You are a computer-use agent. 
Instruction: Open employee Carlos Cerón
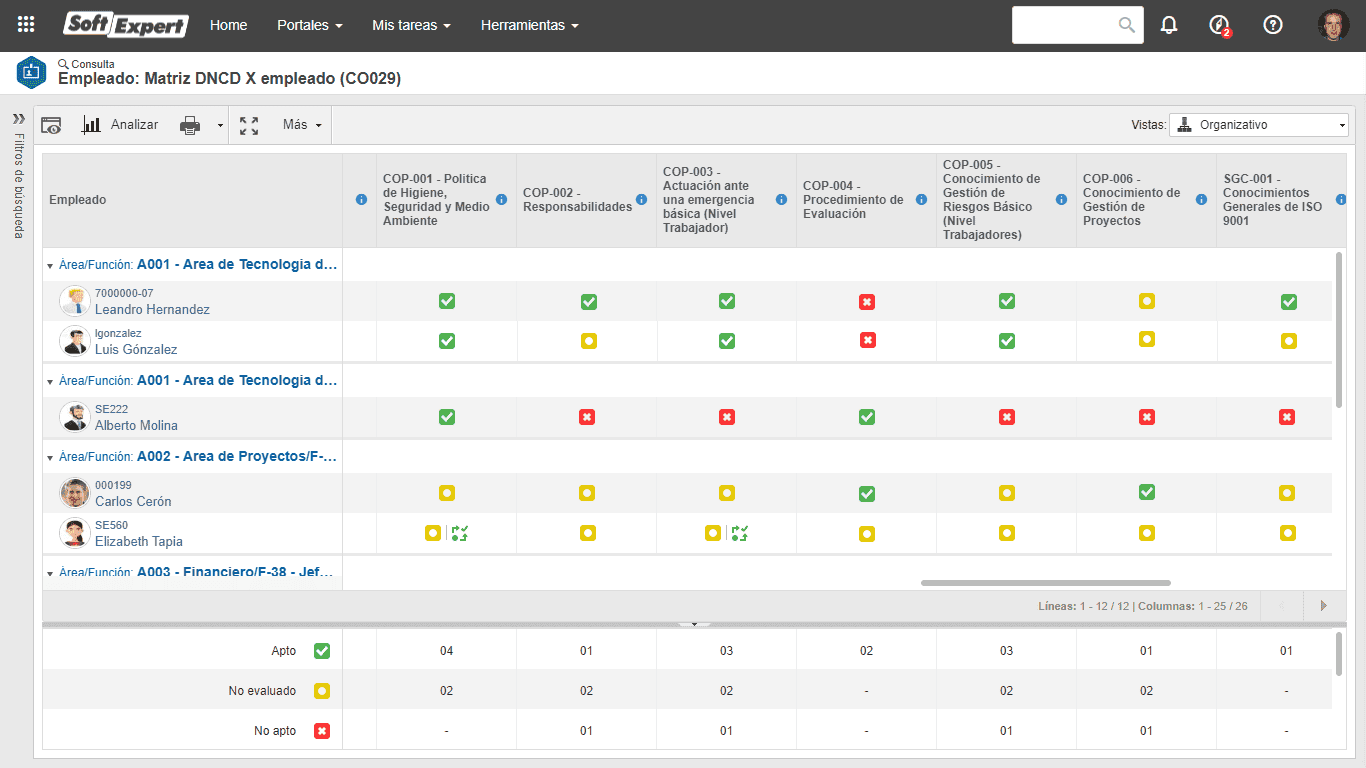pos(133,501)
